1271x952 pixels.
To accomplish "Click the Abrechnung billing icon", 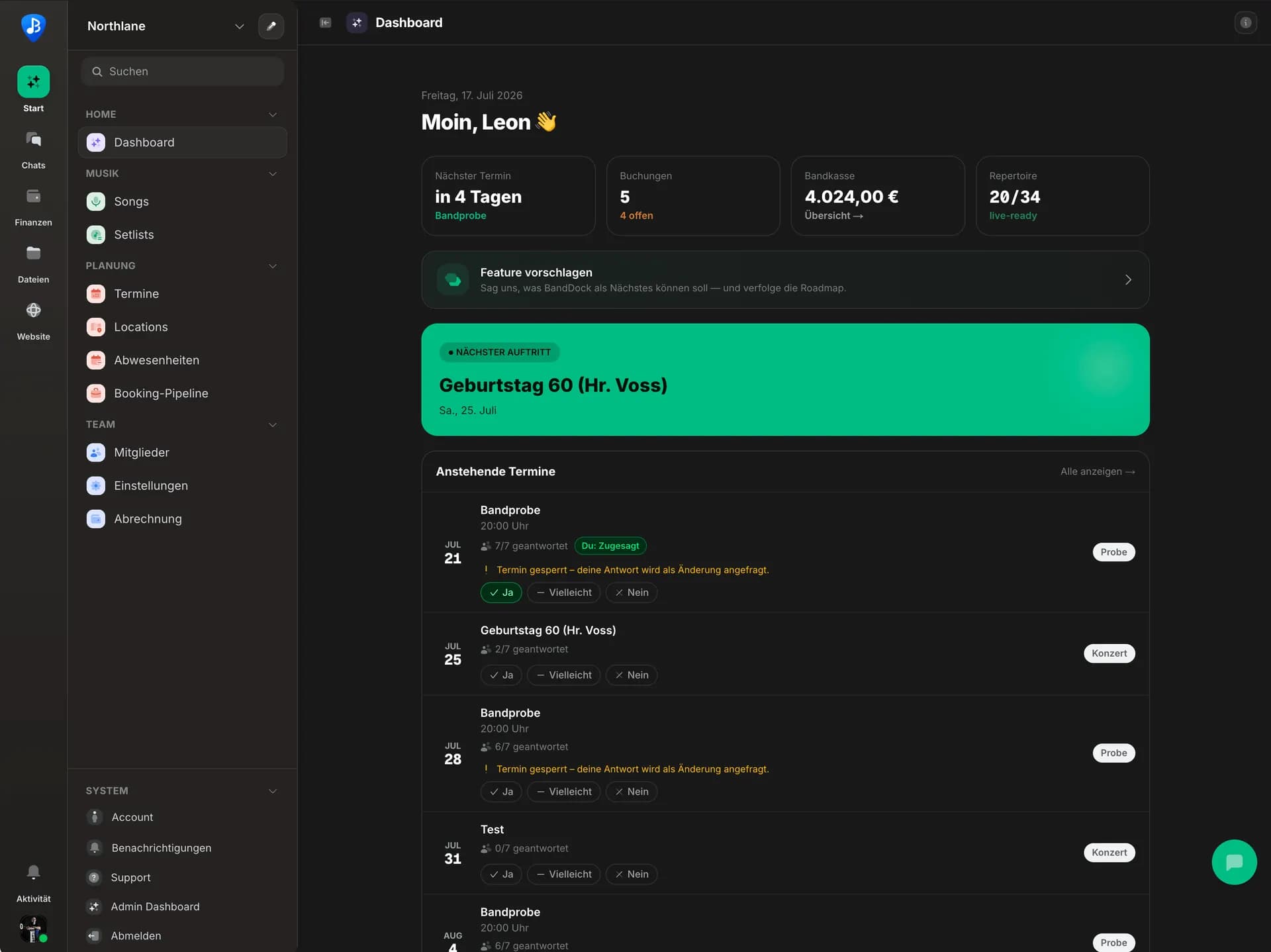I will pos(96,518).
